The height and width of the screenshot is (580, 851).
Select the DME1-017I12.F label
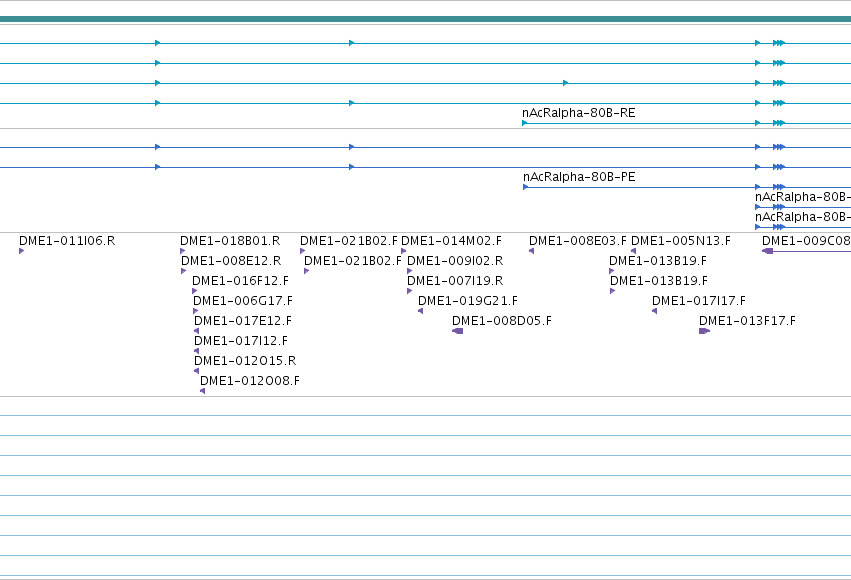click(x=241, y=341)
